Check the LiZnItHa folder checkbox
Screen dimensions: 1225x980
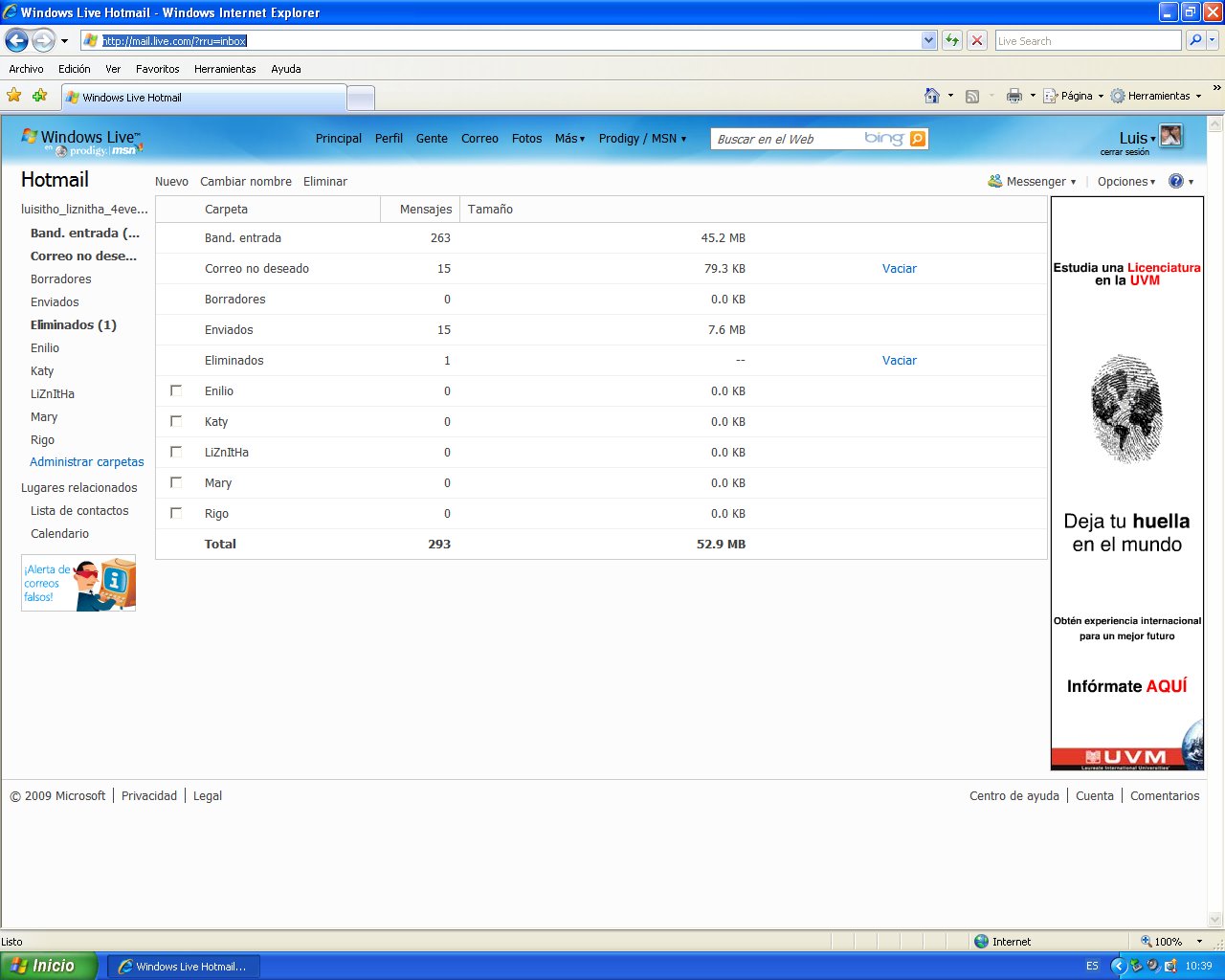point(176,452)
